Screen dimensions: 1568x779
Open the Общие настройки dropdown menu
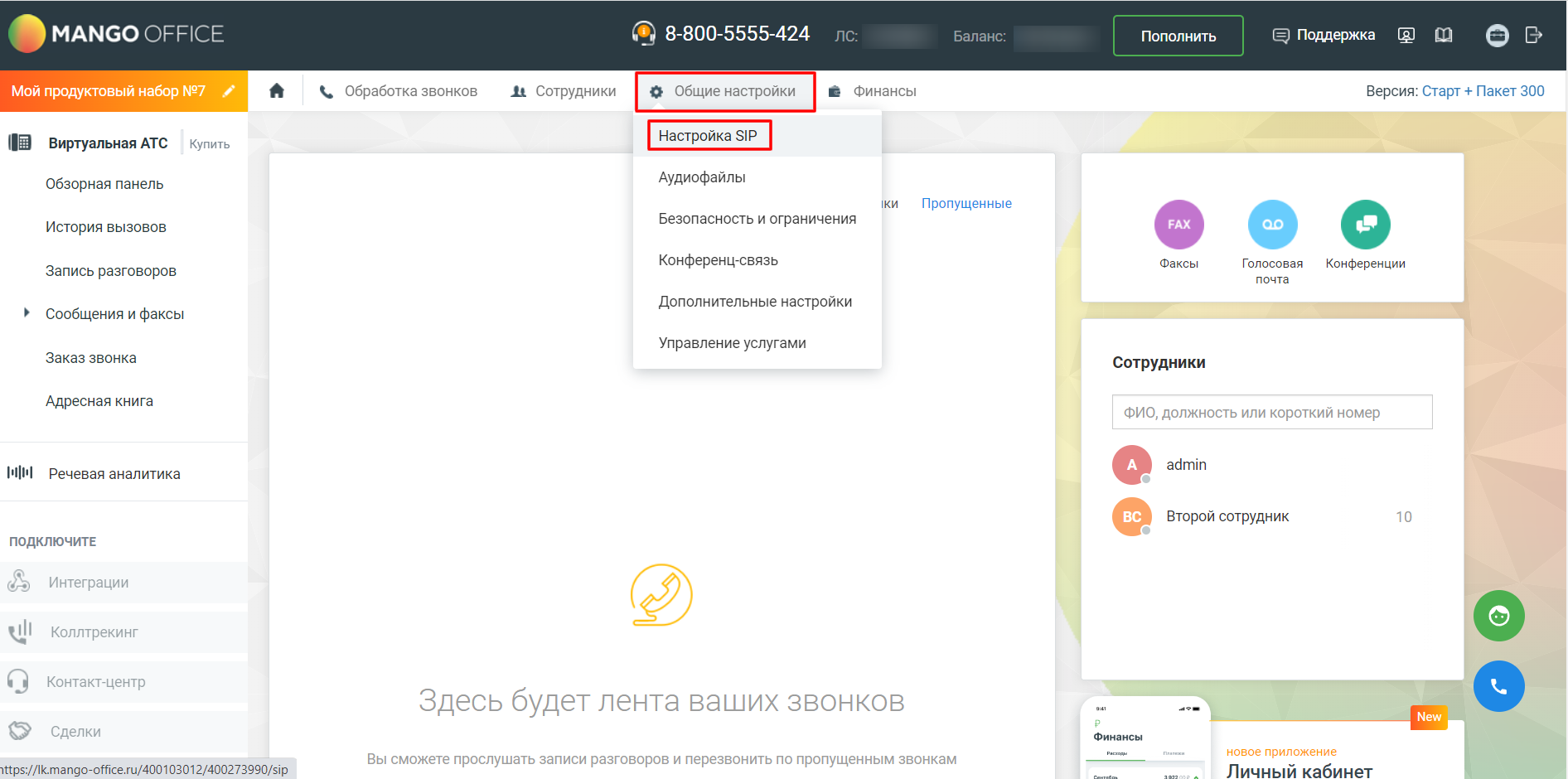coord(725,91)
